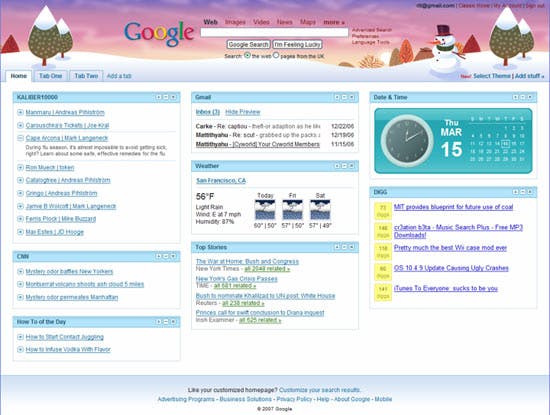Open Tab One
Image resolution: width=550 pixels, height=415 pixels.
(x=51, y=76)
